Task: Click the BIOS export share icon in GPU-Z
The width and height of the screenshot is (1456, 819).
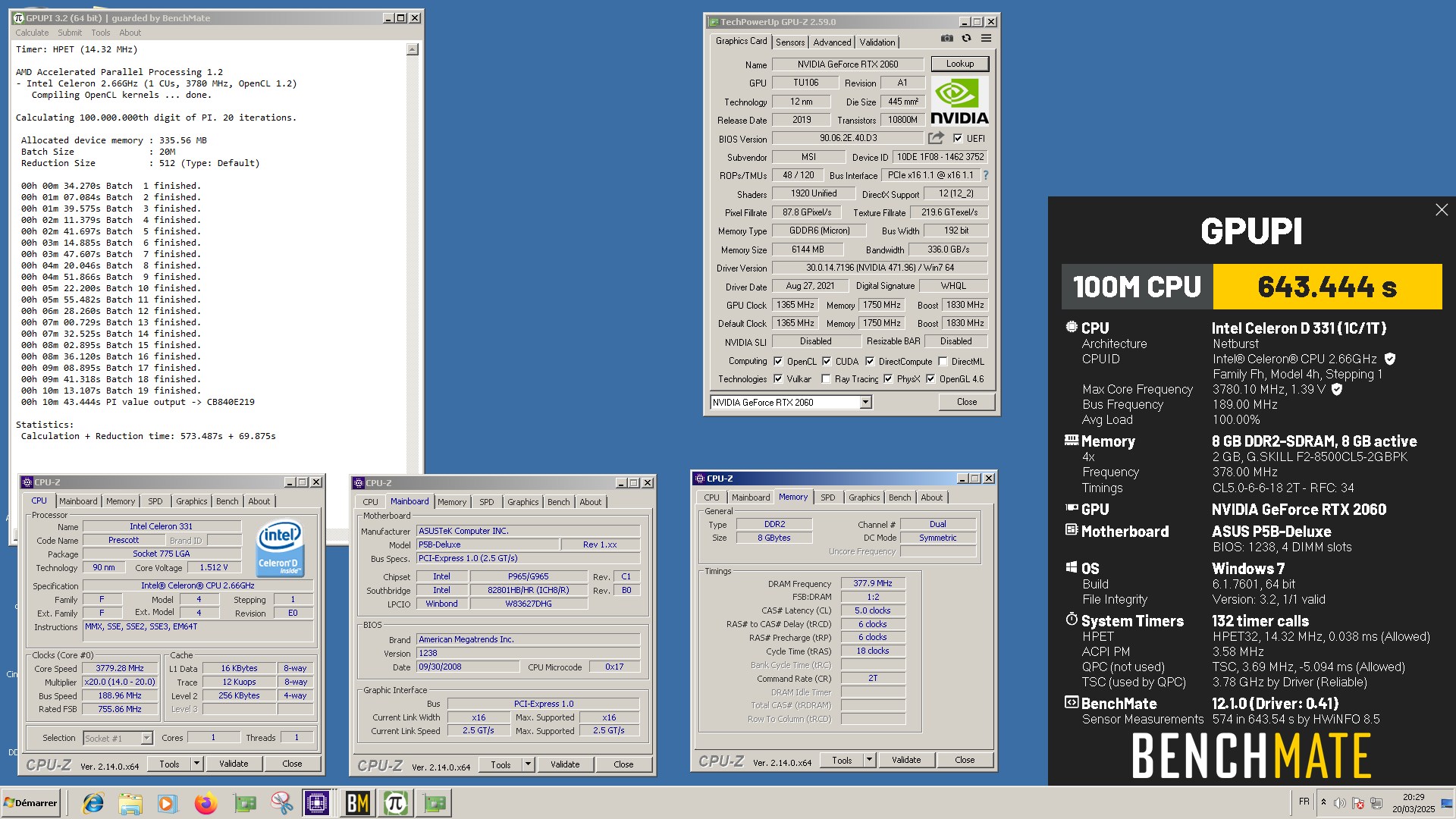Action: point(936,138)
